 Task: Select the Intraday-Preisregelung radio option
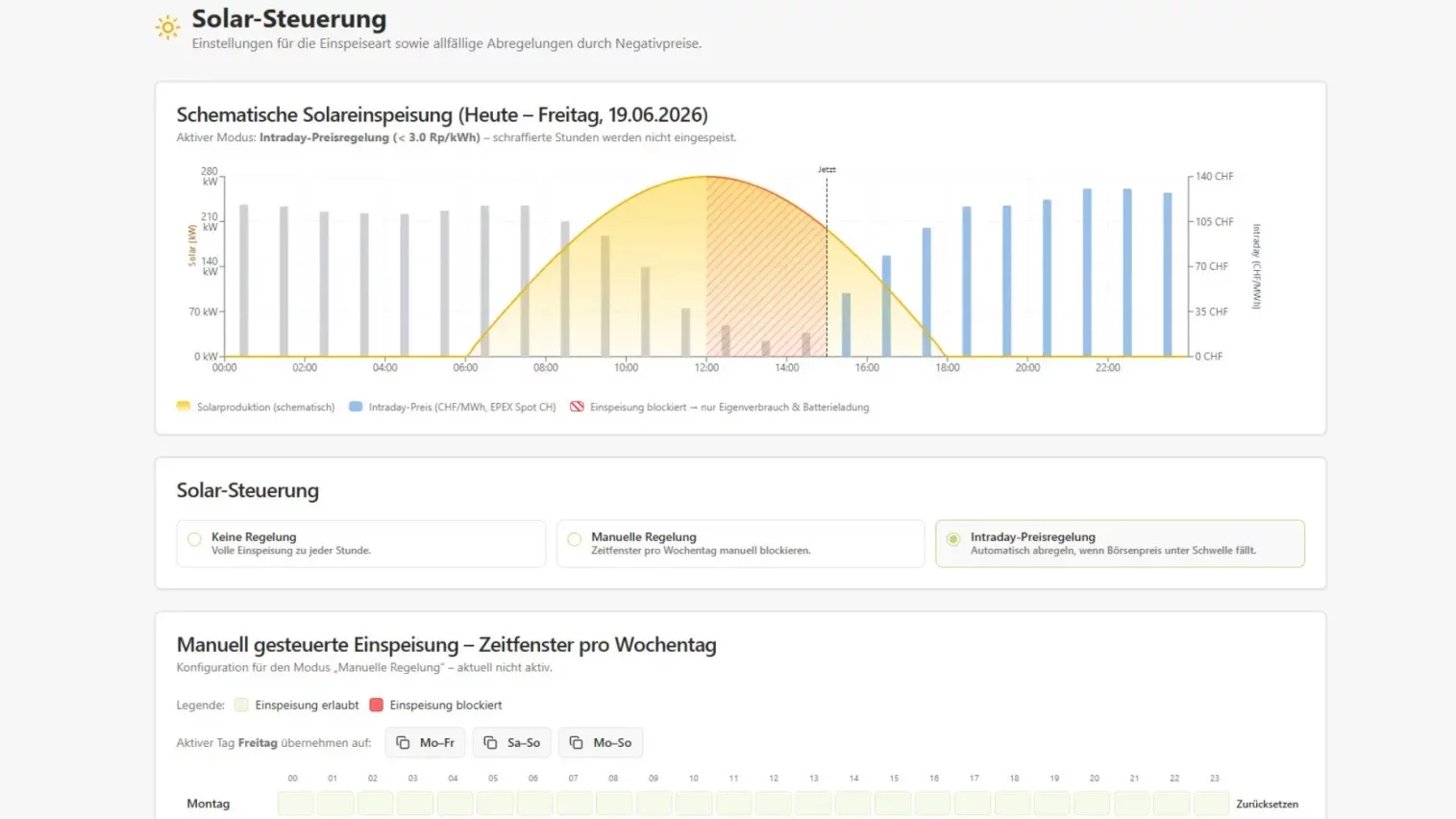pos(953,539)
